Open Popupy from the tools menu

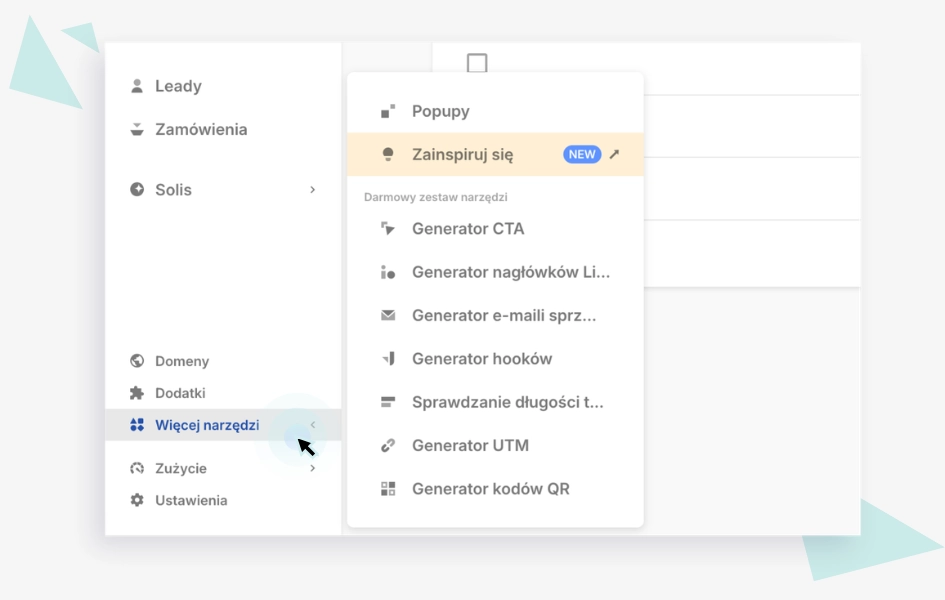440,111
